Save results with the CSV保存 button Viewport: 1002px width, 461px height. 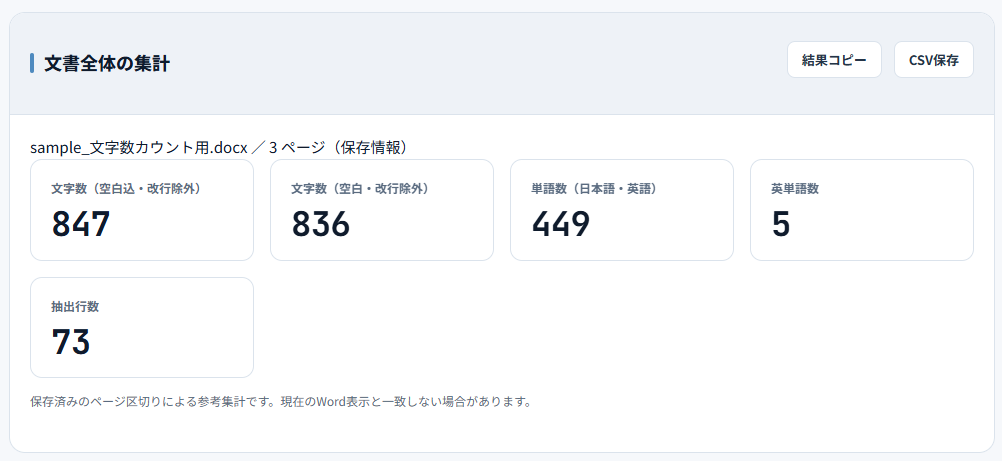[x=933, y=60]
